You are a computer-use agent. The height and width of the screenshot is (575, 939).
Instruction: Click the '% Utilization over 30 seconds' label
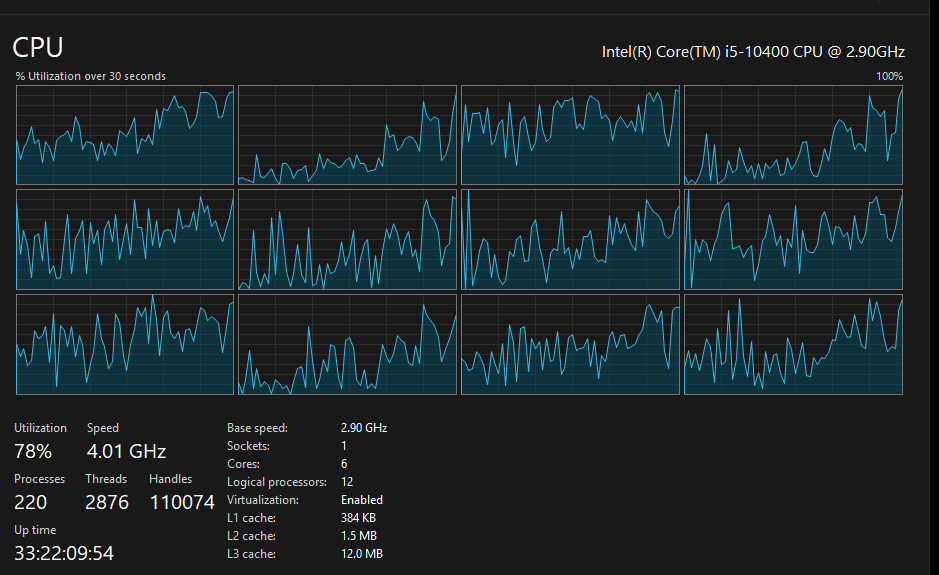91,76
